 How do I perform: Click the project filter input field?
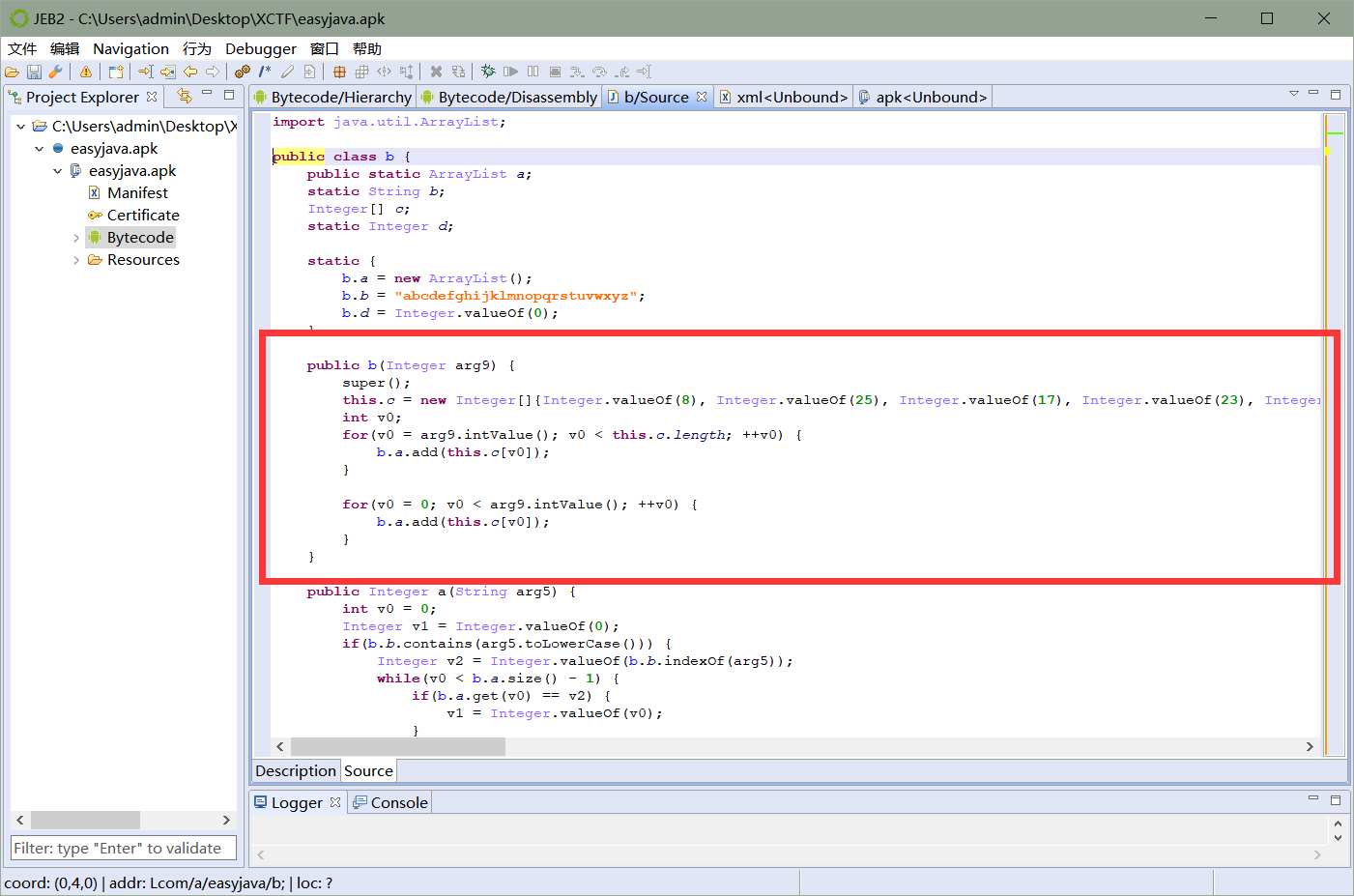pyautogui.click(x=124, y=848)
